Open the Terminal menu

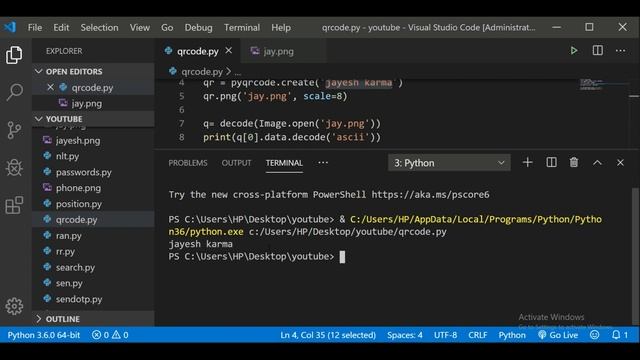[242, 27]
